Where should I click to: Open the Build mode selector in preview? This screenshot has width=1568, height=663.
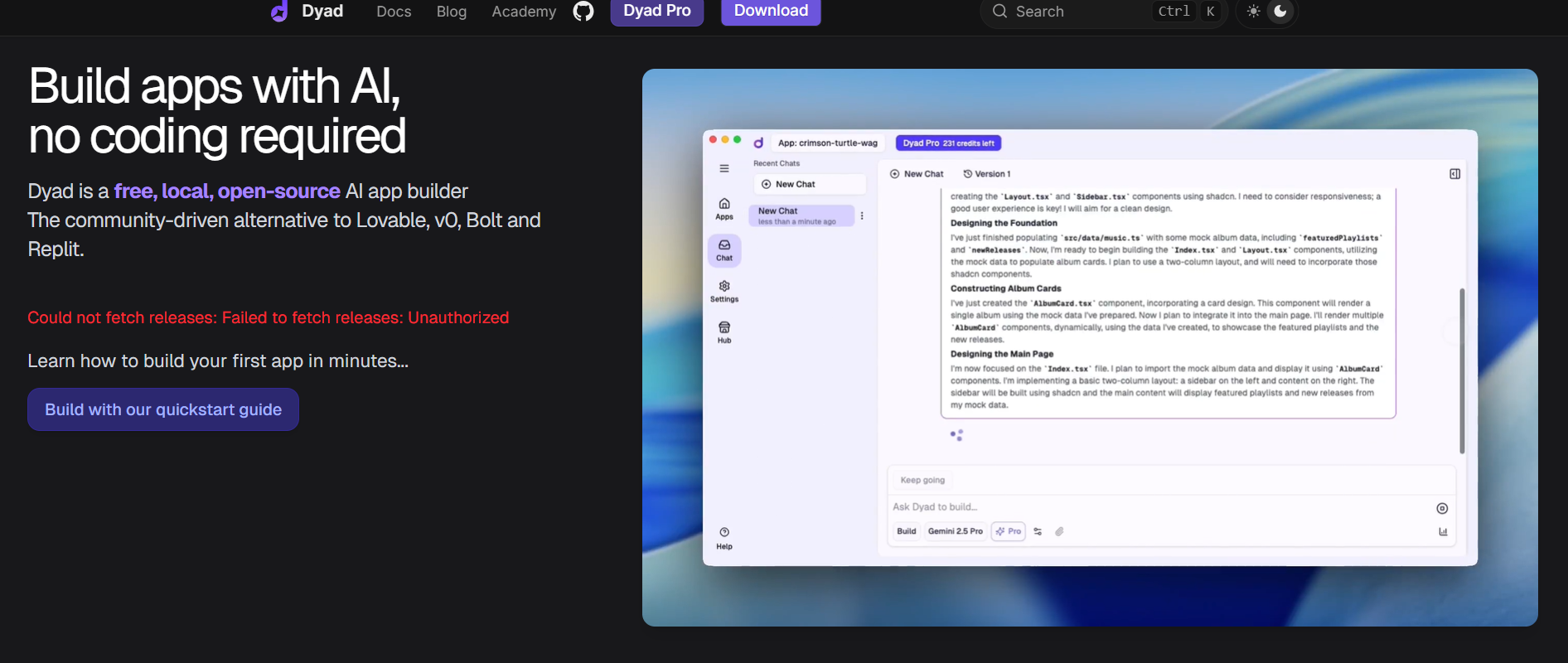tap(907, 531)
